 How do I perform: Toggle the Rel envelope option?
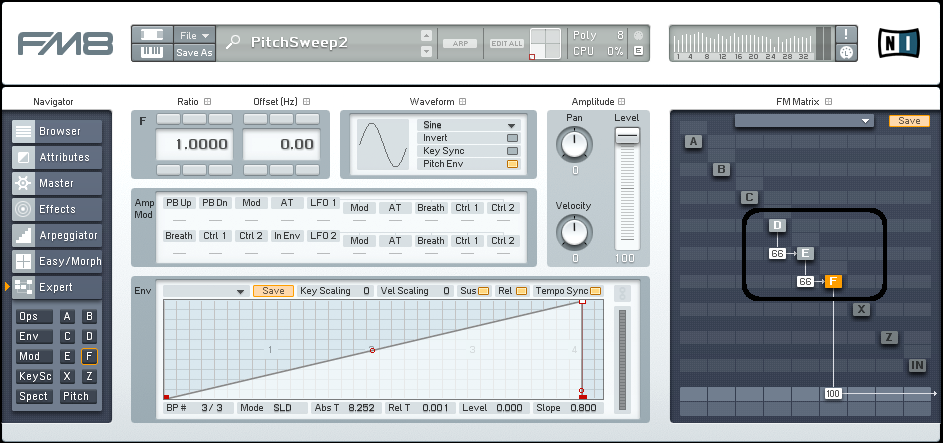click(522, 291)
